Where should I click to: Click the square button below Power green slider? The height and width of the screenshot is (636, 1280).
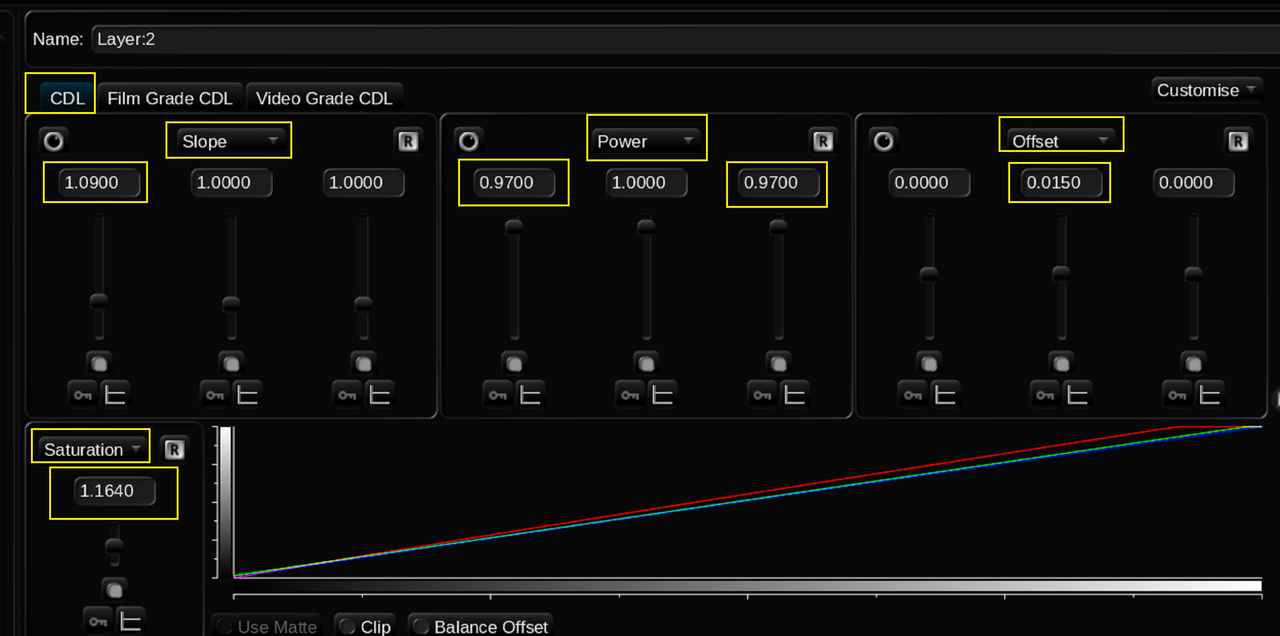(x=646, y=362)
